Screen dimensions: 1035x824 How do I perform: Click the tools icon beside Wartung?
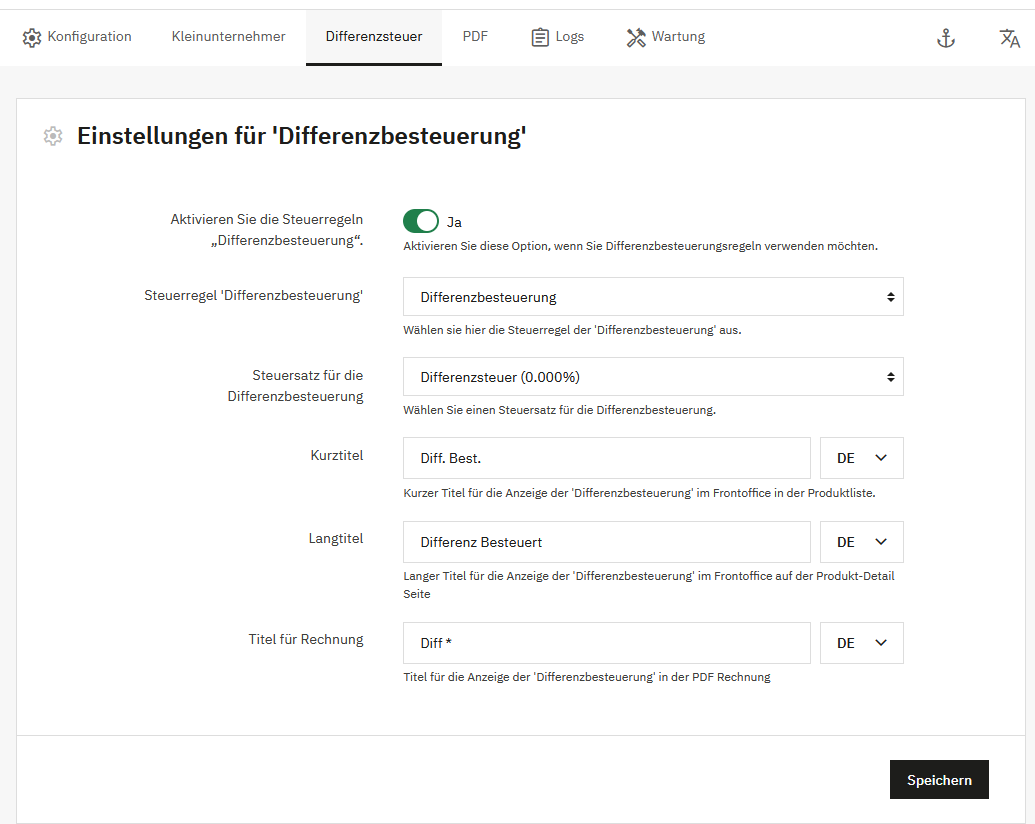coord(636,38)
